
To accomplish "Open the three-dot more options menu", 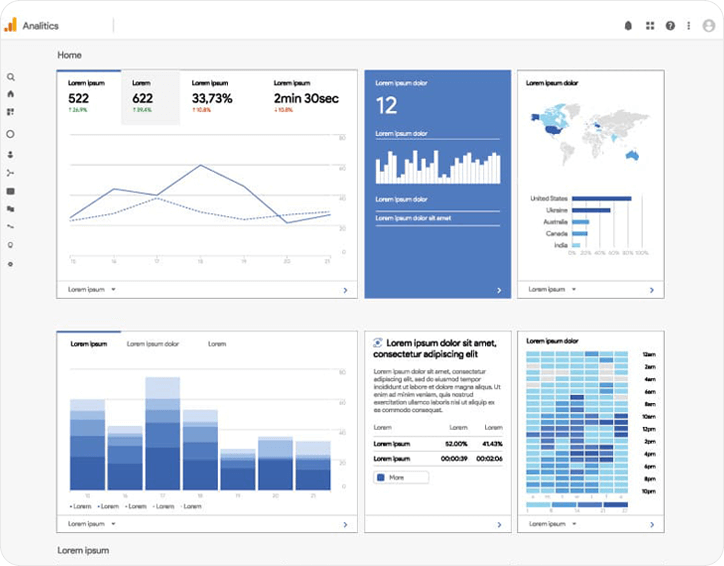I will pyautogui.click(x=689, y=26).
